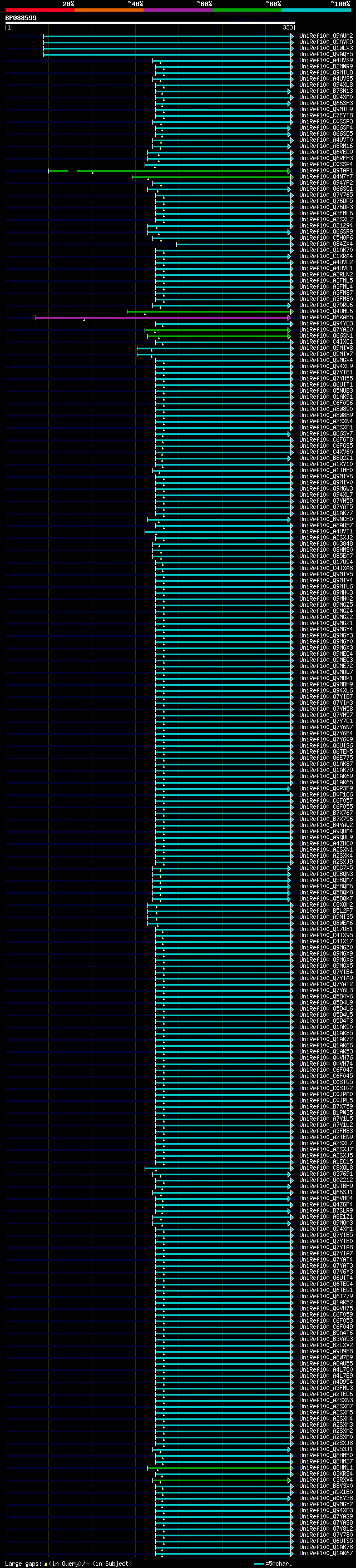Image resolution: width=356 pixels, height=1568 pixels.
Task: Select the UniRef100_Q9MGX4 hit label
Action: pyautogui.click(x=326, y=360)
